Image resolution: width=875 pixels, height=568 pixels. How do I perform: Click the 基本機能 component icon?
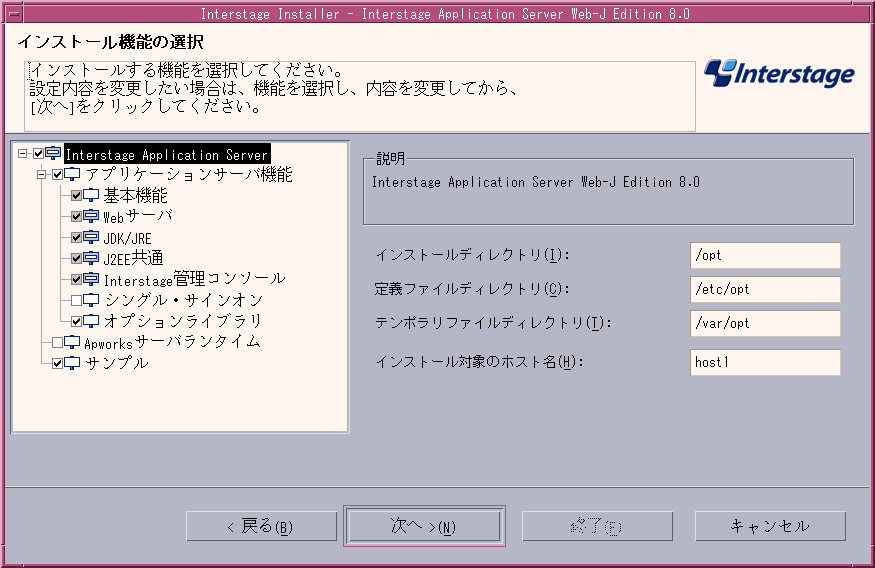click(x=91, y=195)
